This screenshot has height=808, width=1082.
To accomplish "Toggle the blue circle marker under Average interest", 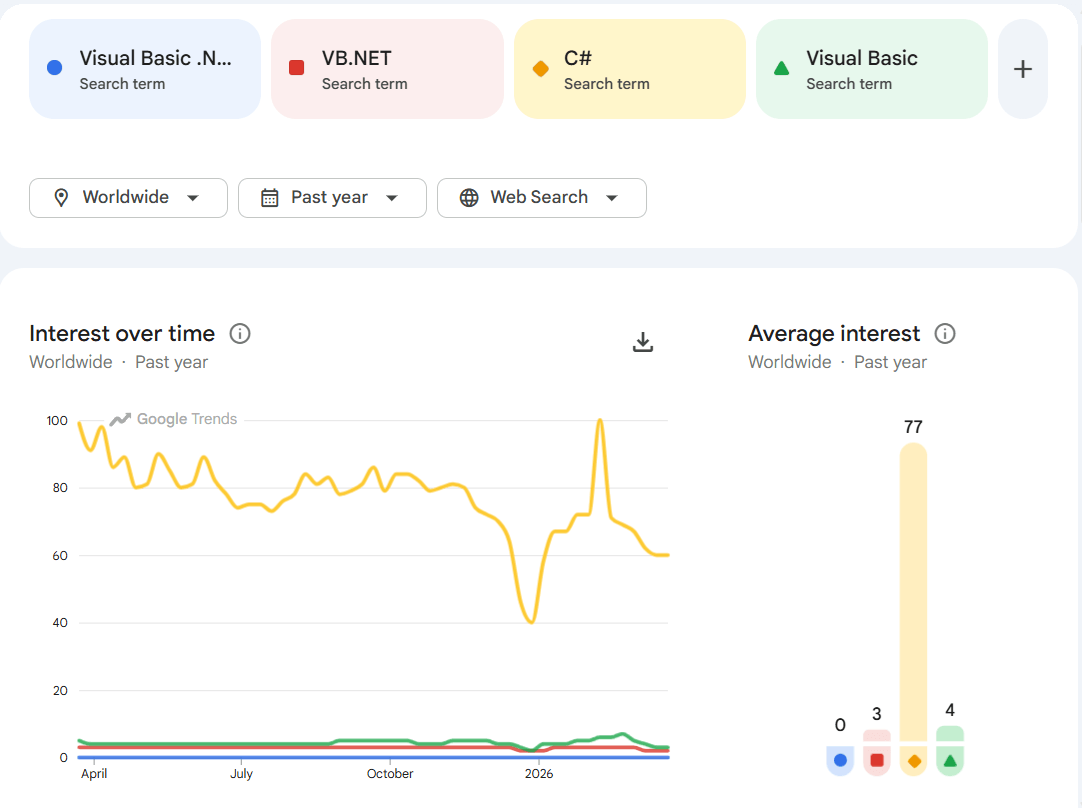I will point(840,761).
